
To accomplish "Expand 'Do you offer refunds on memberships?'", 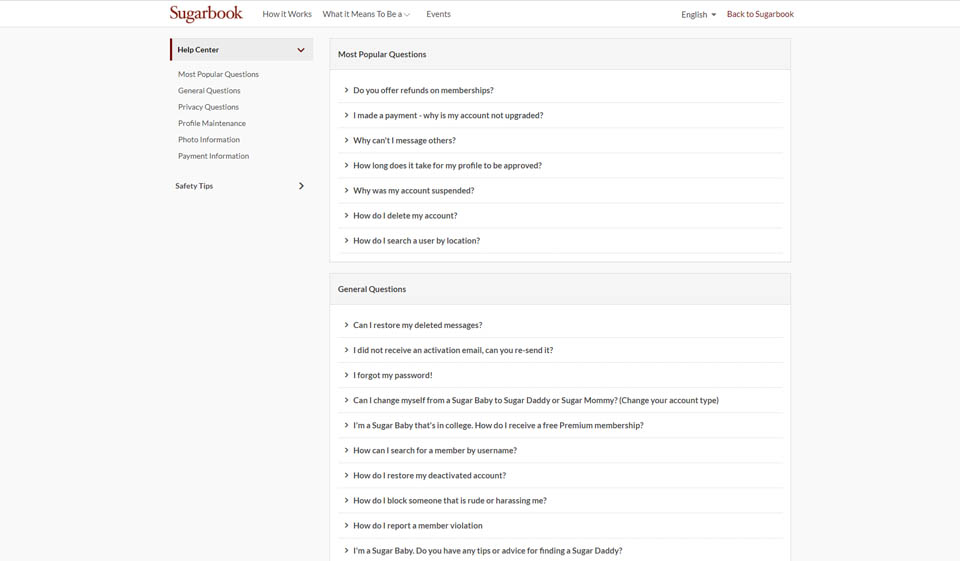I will [423, 90].
